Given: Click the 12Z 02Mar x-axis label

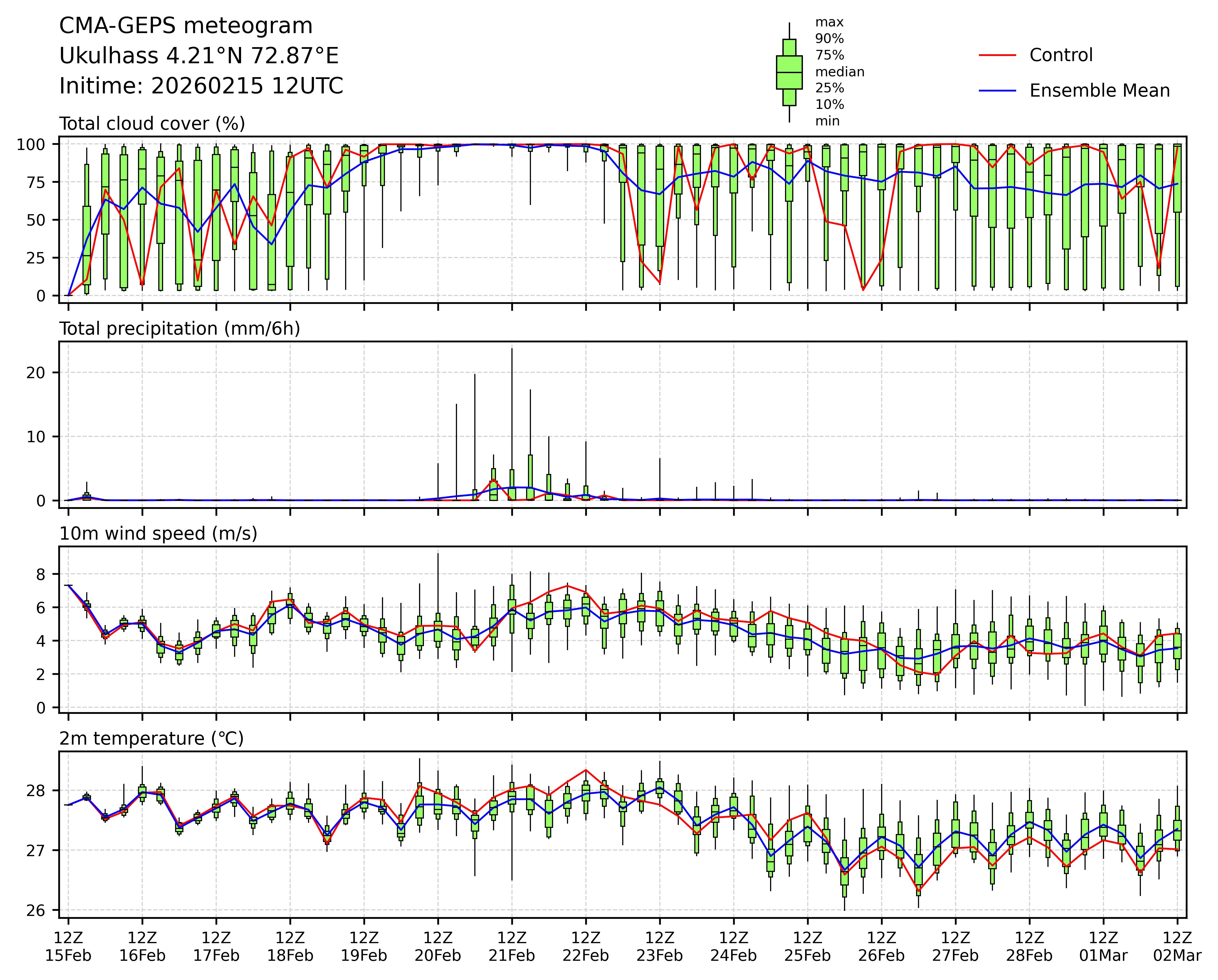Looking at the screenshot, I should (1177, 947).
